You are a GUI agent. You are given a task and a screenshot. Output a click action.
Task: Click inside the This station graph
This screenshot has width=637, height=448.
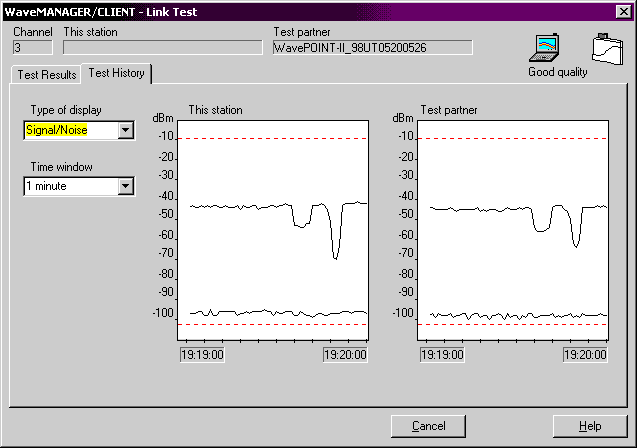(272, 230)
